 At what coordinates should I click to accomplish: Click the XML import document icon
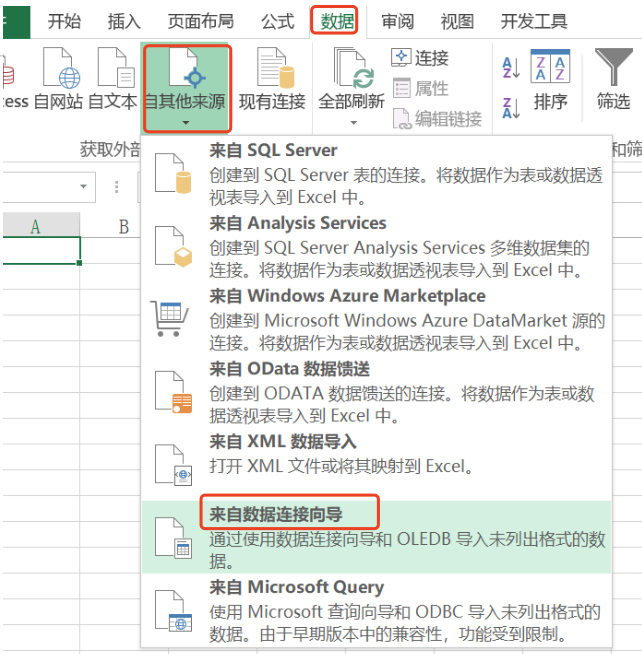173,465
